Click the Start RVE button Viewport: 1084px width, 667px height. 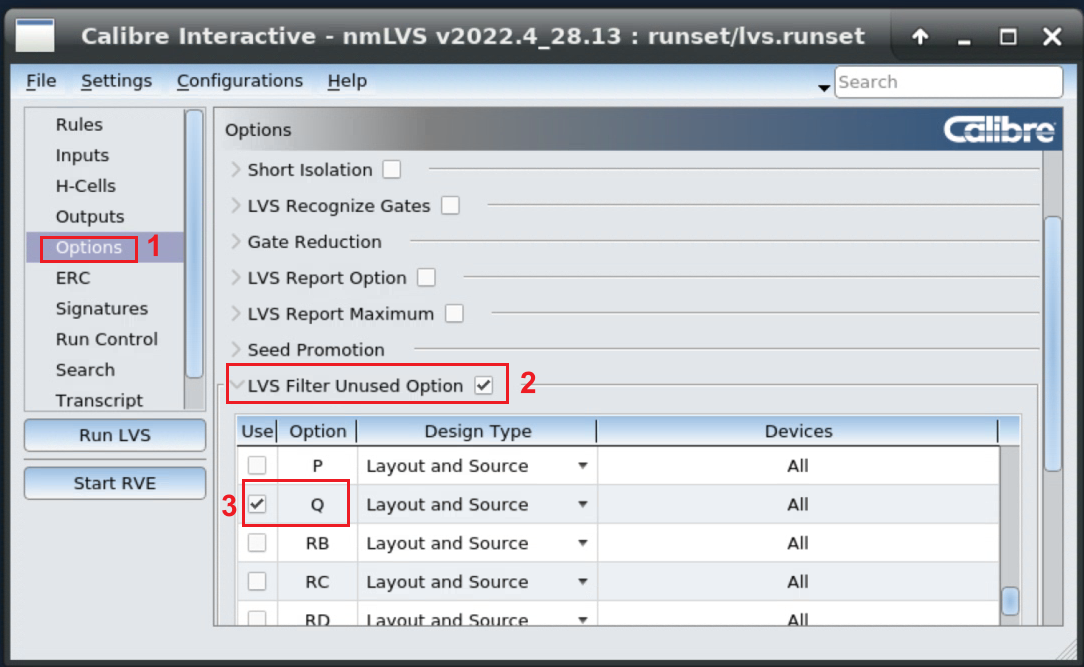coord(115,483)
